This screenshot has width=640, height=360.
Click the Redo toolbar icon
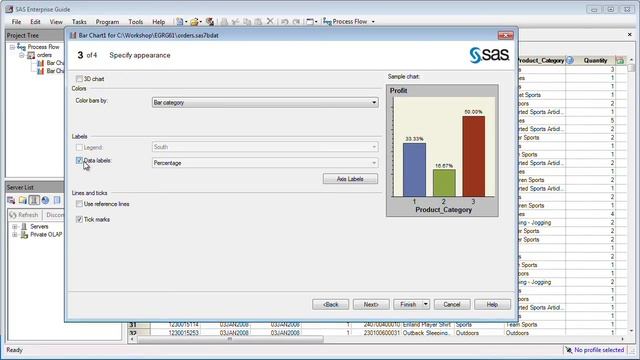pos(296,22)
